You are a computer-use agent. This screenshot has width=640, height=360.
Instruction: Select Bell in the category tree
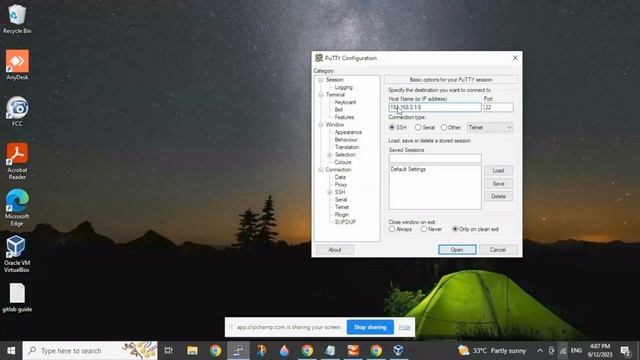pyautogui.click(x=339, y=110)
